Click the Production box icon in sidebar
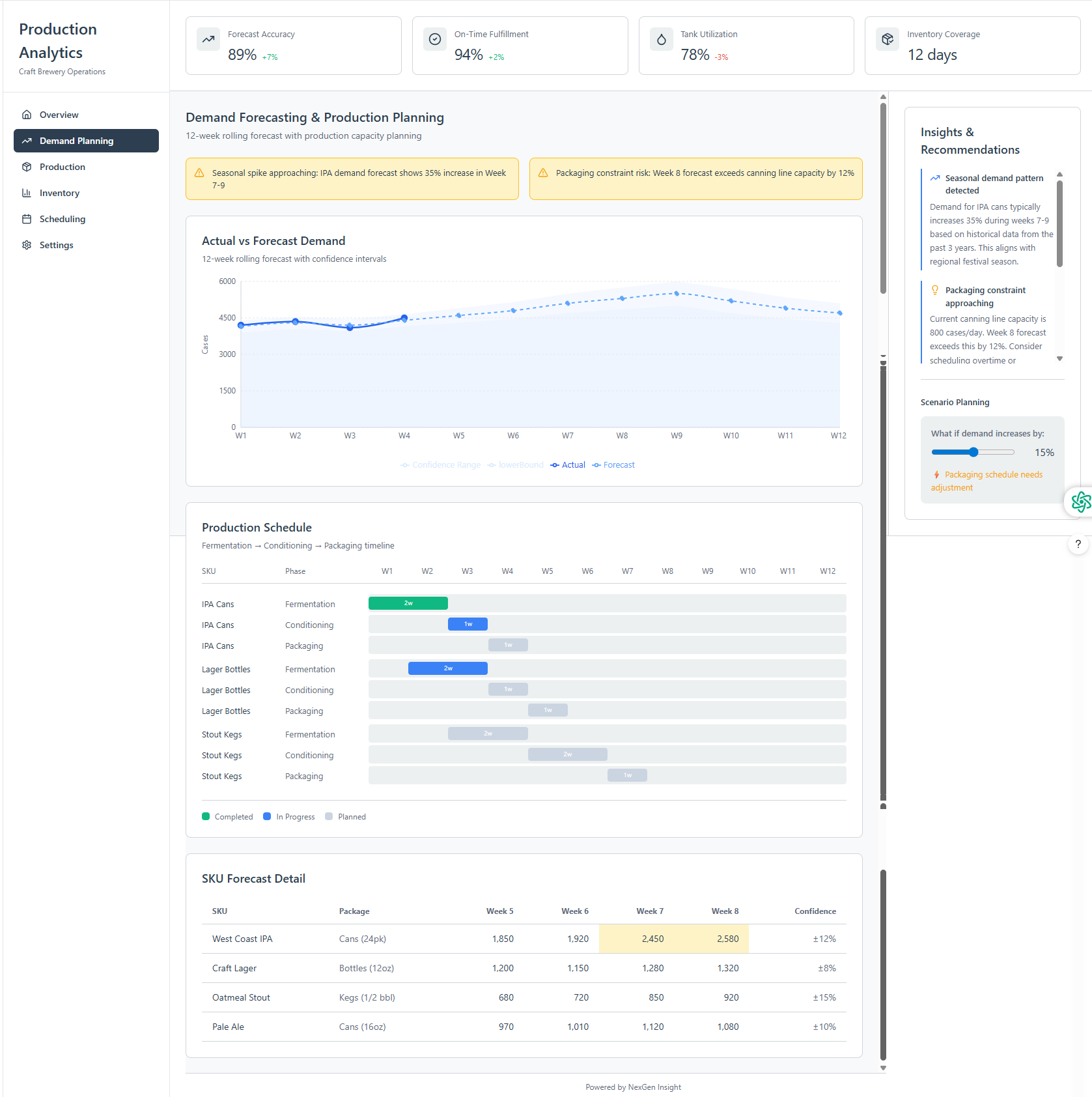Viewport: 1092px width, 1097px height. 27,167
